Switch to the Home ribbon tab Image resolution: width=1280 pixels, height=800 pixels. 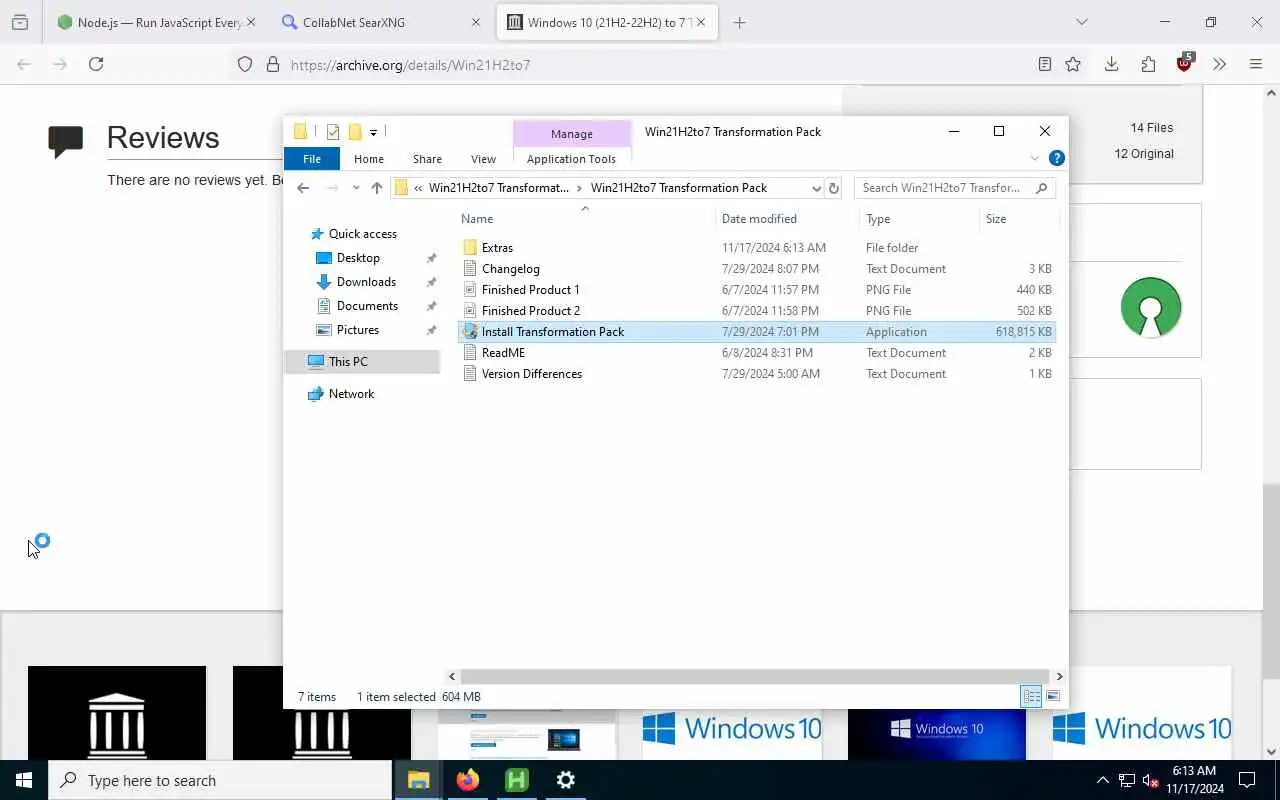pyautogui.click(x=369, y=159)
